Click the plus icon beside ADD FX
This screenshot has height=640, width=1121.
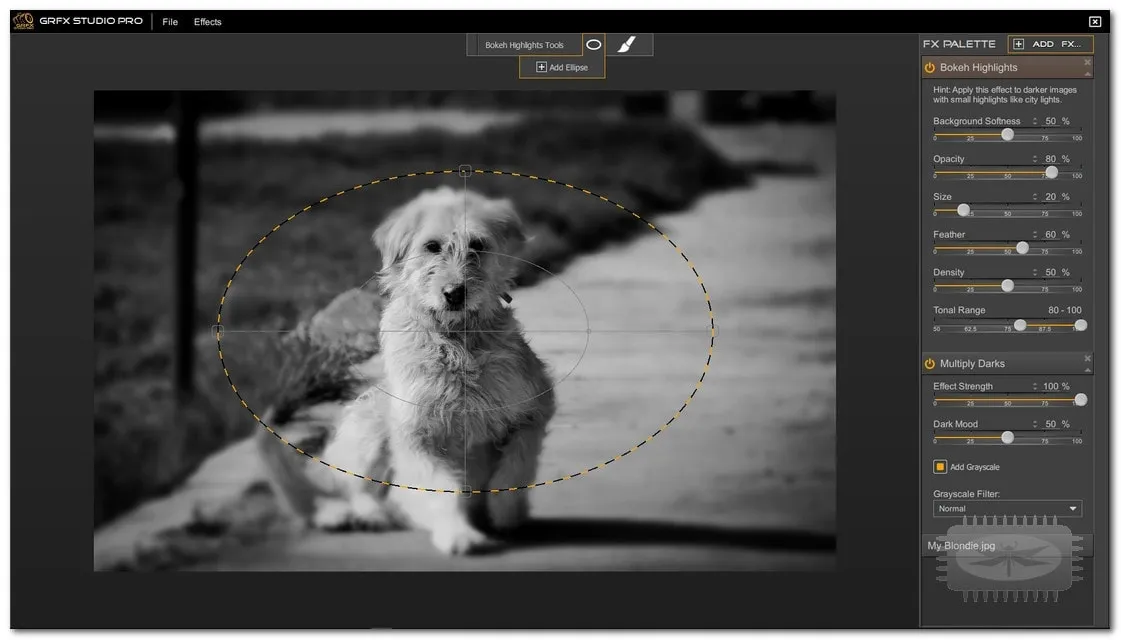(1019, 44)
